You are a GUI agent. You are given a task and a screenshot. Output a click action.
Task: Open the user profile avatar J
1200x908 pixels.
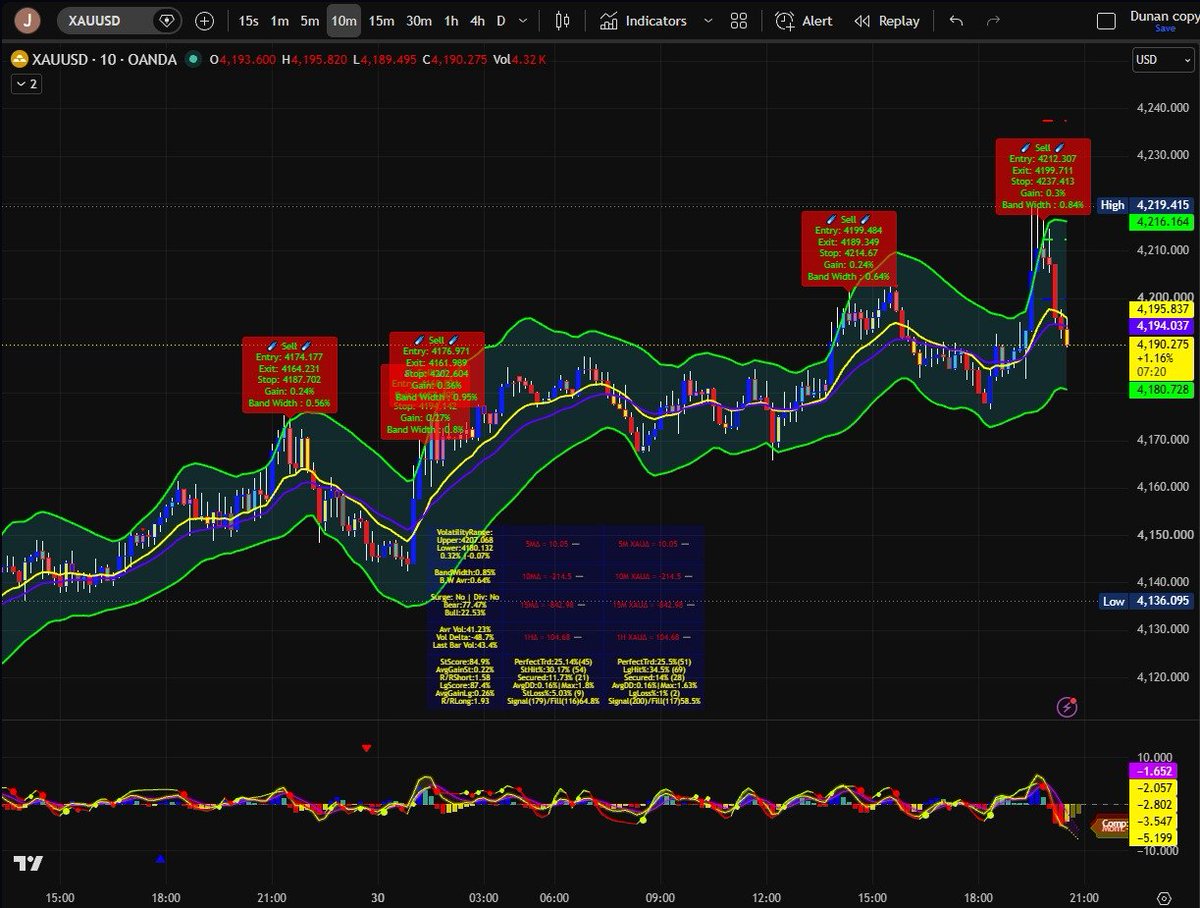tap(30, 20)
